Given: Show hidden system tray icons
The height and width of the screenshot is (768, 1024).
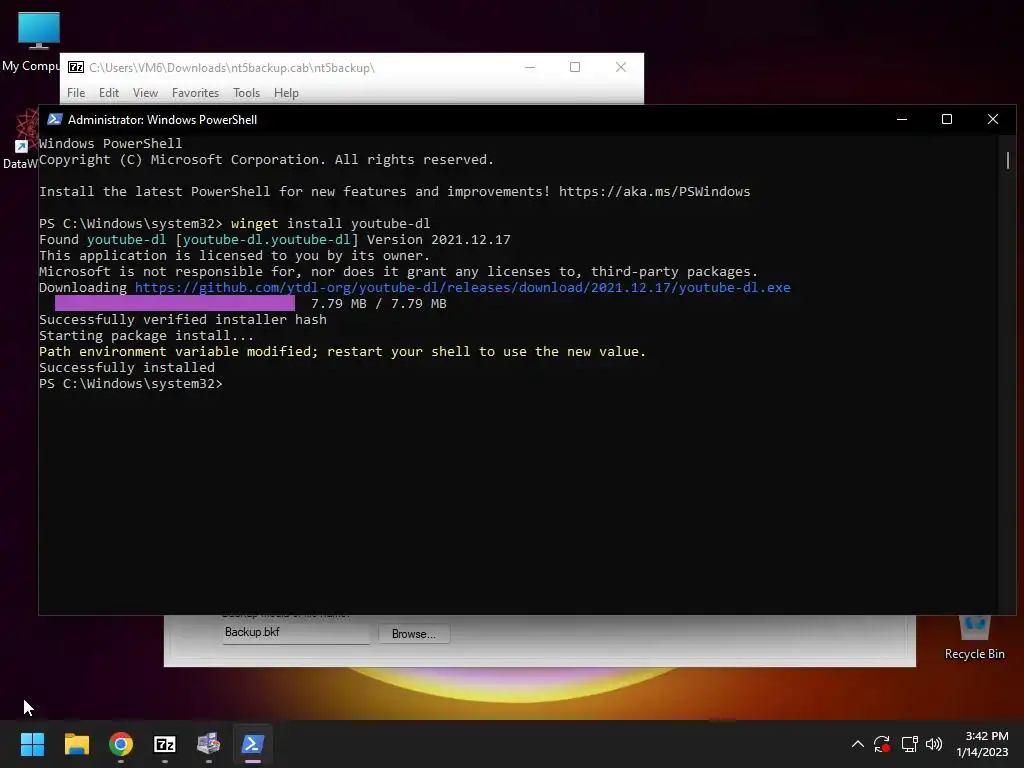Looking at the screenshot, I should coord(857,744).
